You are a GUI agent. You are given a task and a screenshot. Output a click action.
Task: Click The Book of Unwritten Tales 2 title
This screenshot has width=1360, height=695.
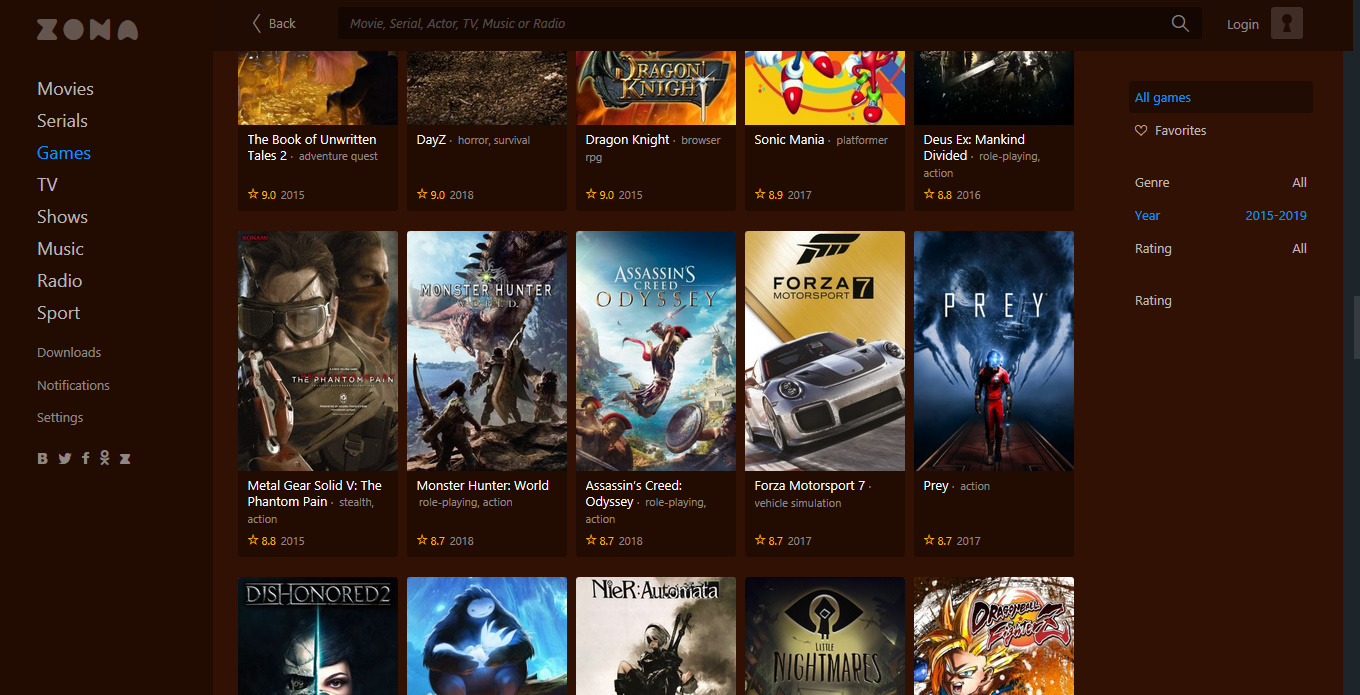312,147
